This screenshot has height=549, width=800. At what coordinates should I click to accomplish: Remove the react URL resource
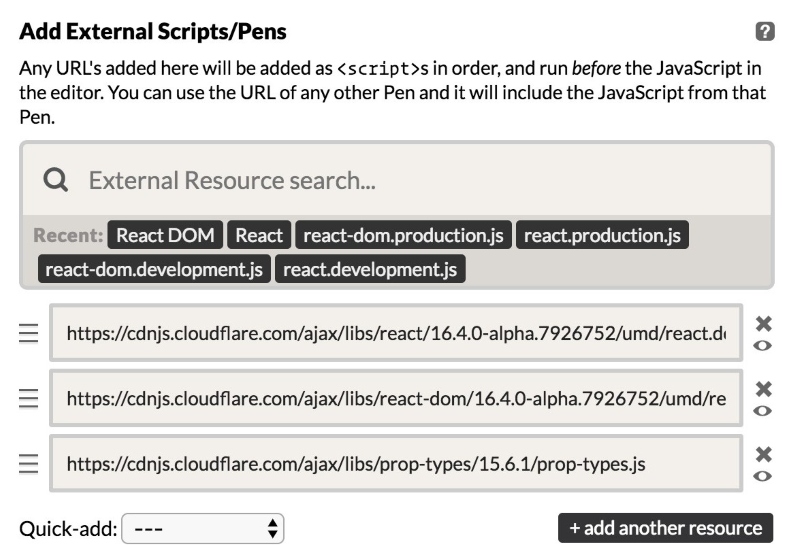coord(763,323)
